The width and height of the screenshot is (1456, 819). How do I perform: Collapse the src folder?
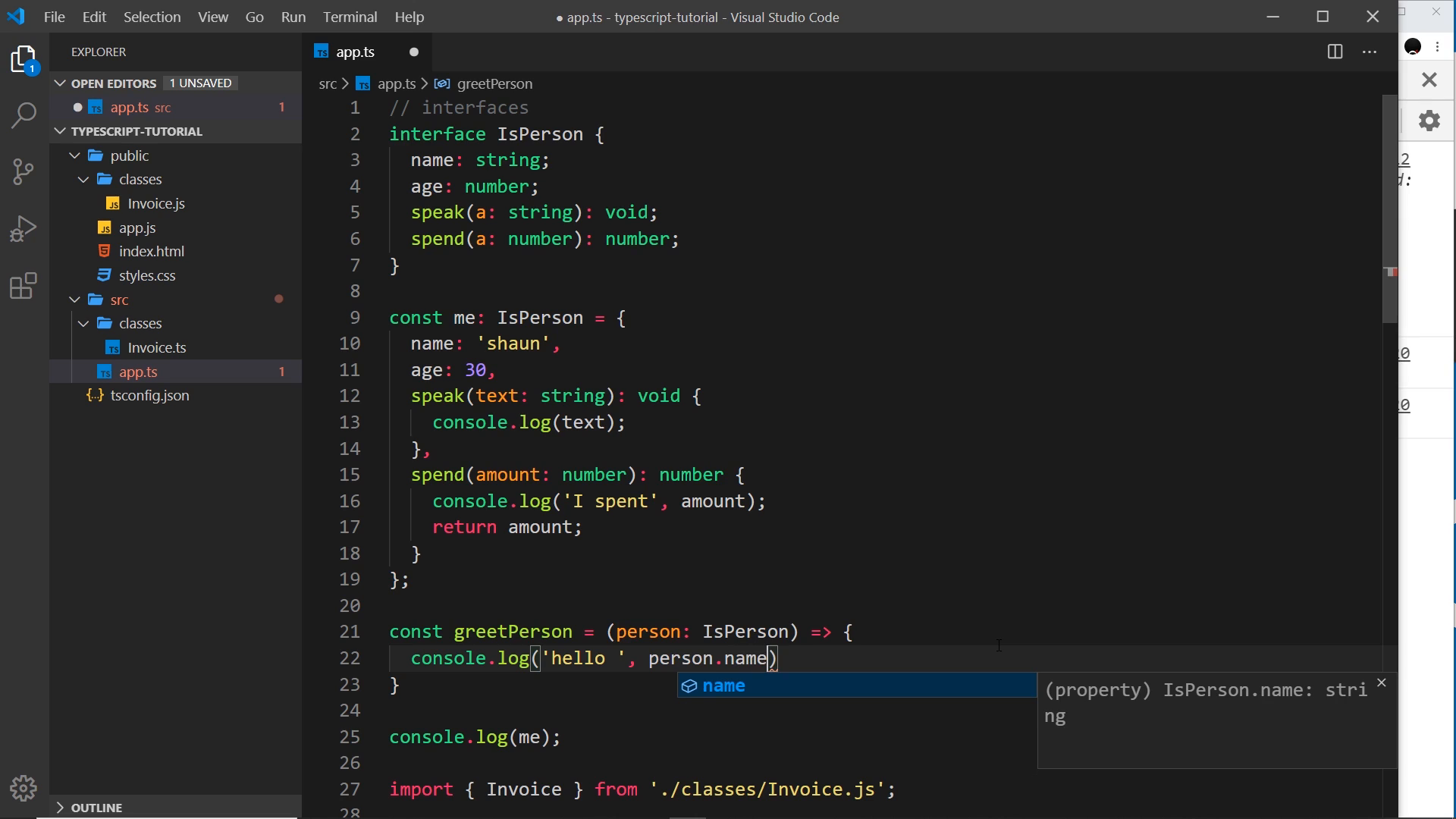pos(75,300)
